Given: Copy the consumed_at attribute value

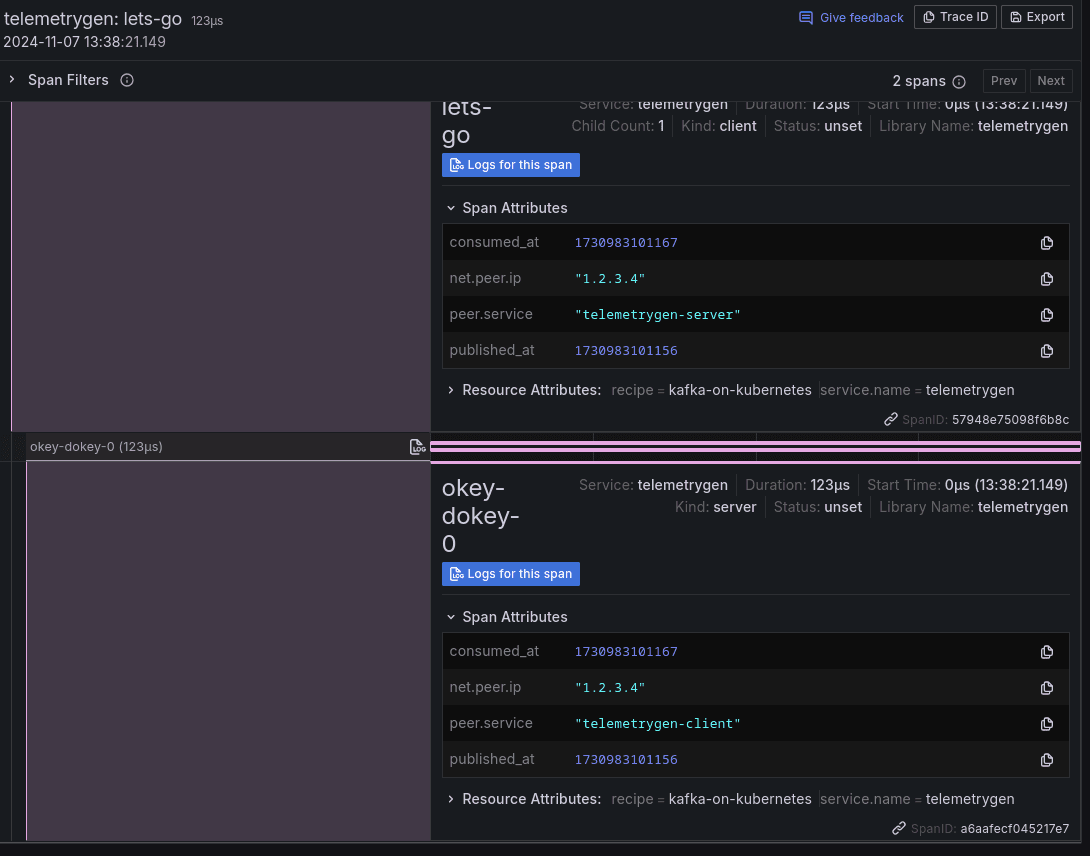Looking at the screenshot, I should [x=1047, y=242].
